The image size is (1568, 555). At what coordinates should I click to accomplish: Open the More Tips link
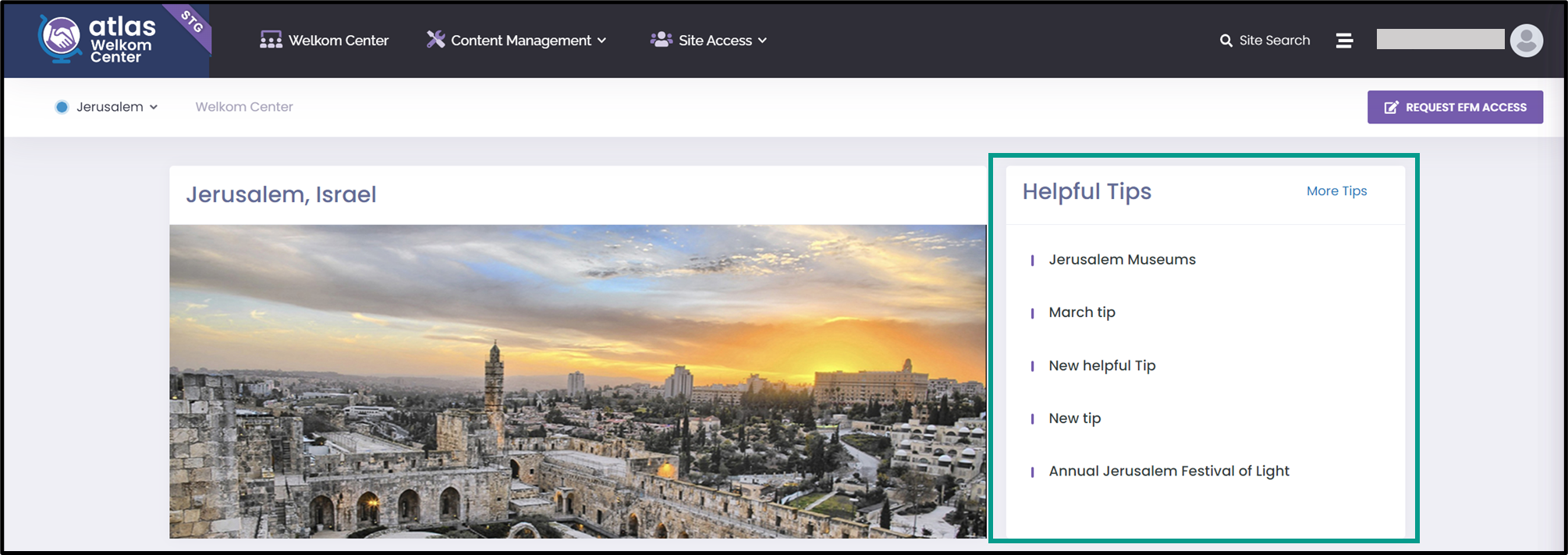[1336, 191]
